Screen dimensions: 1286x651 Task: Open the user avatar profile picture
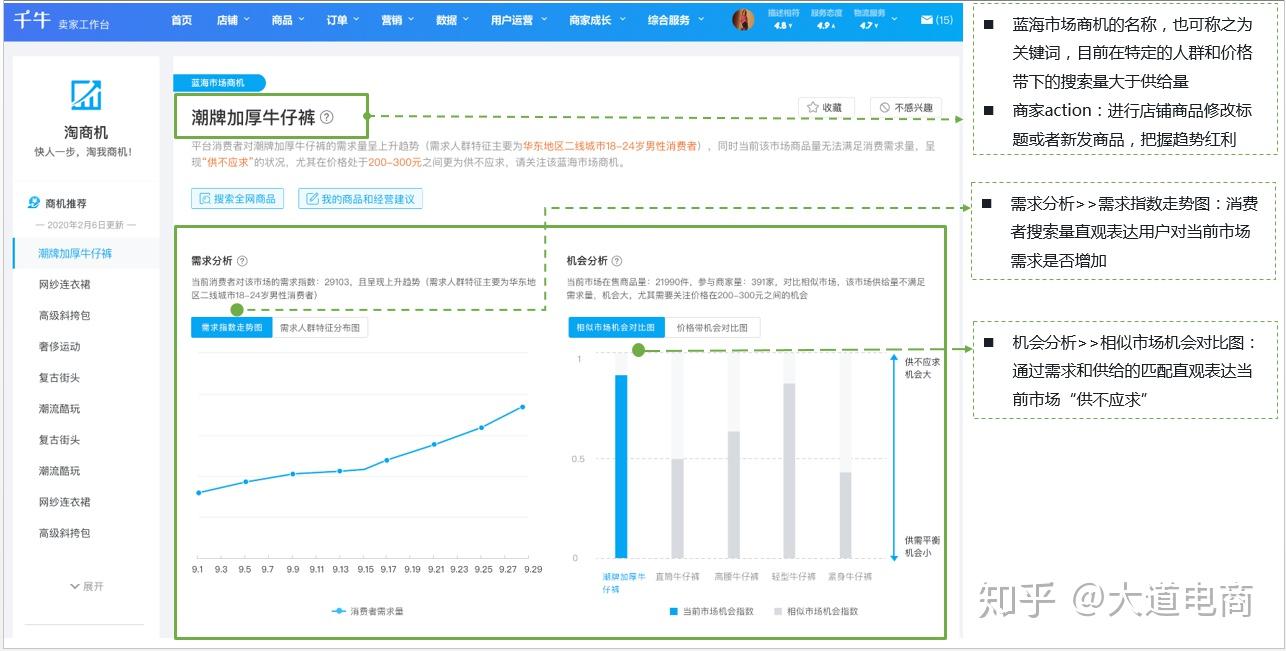pos(742,20)
